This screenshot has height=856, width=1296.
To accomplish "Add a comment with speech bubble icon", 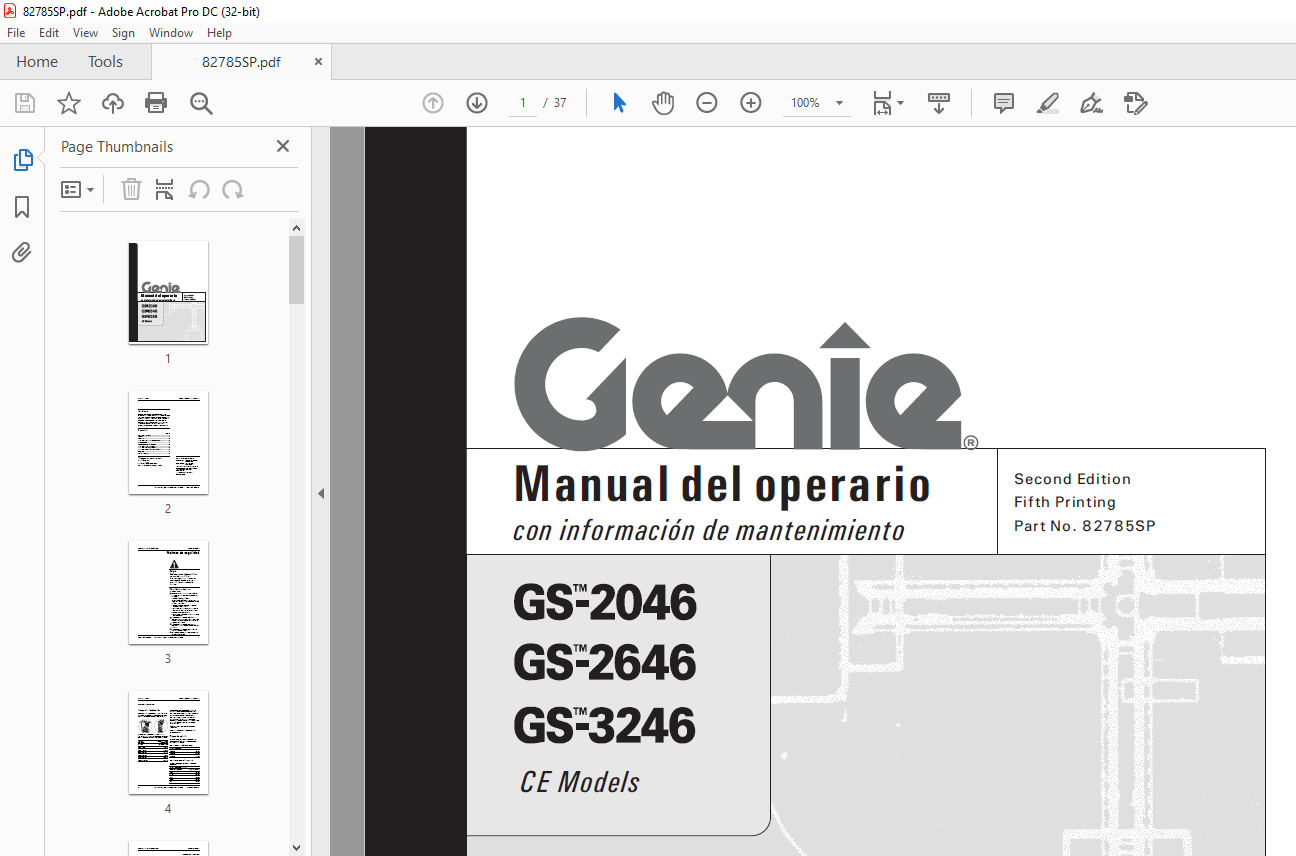I will [x=1004, y=103].
